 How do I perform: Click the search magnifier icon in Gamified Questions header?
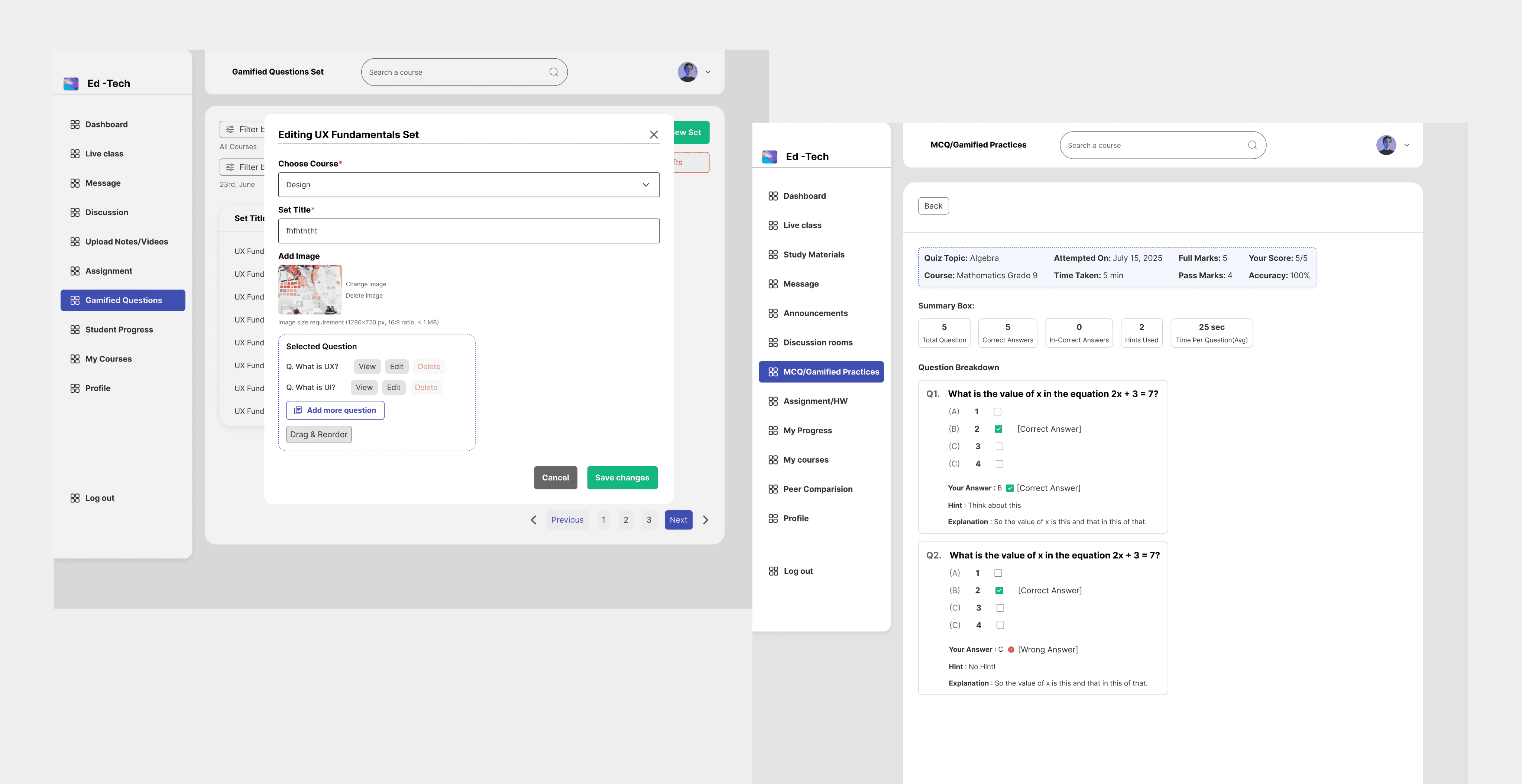click(554, 72)
